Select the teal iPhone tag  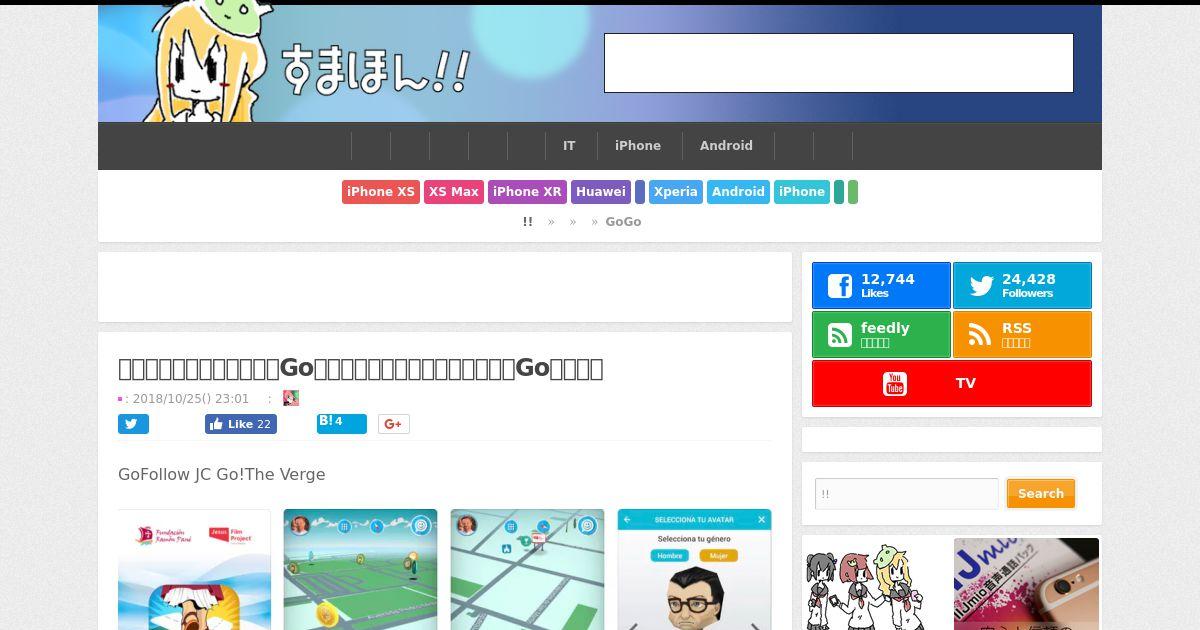[802, 192]
